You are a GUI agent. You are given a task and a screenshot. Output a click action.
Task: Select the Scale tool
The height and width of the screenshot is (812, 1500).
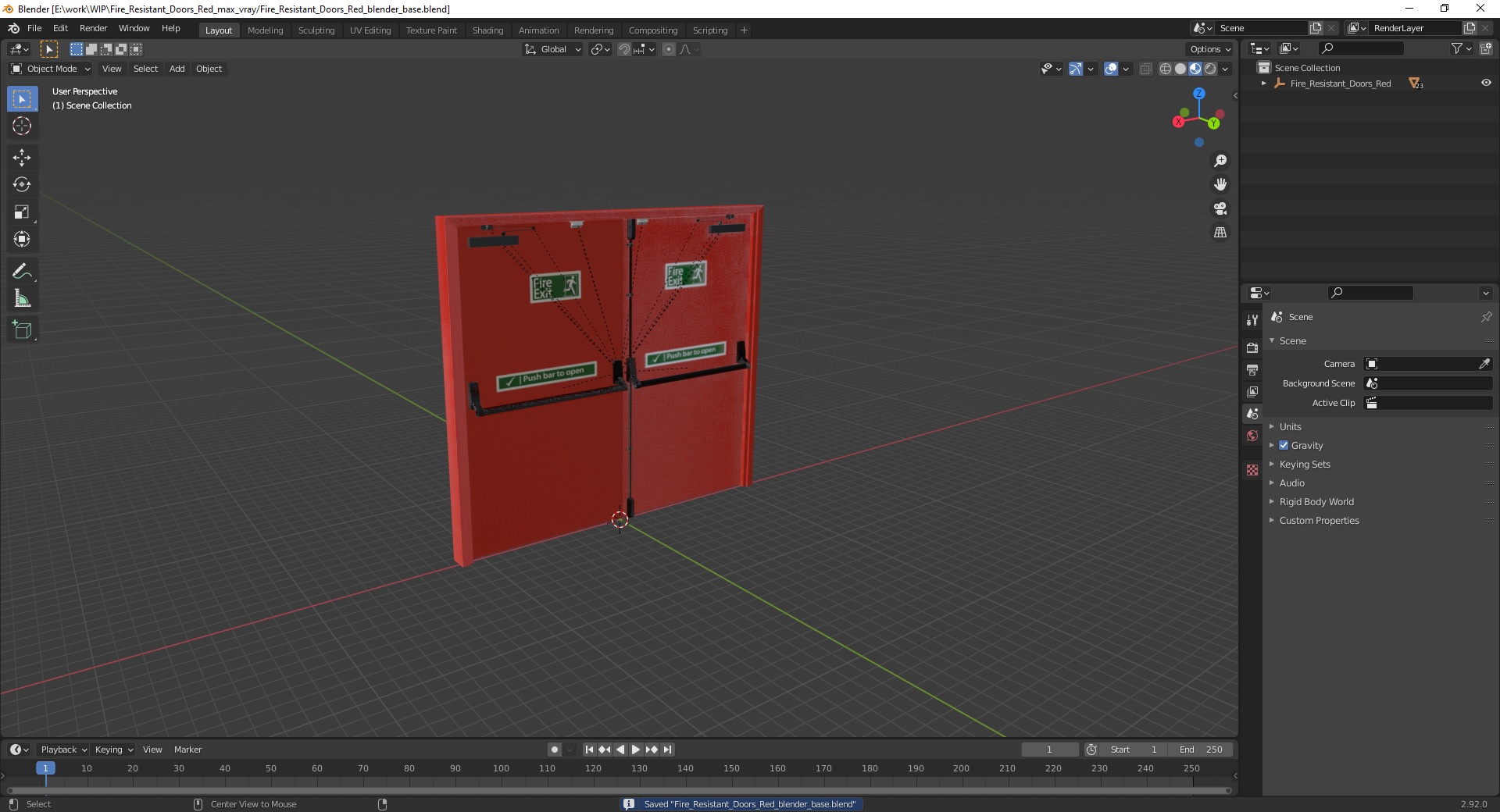tap(22, 212)
